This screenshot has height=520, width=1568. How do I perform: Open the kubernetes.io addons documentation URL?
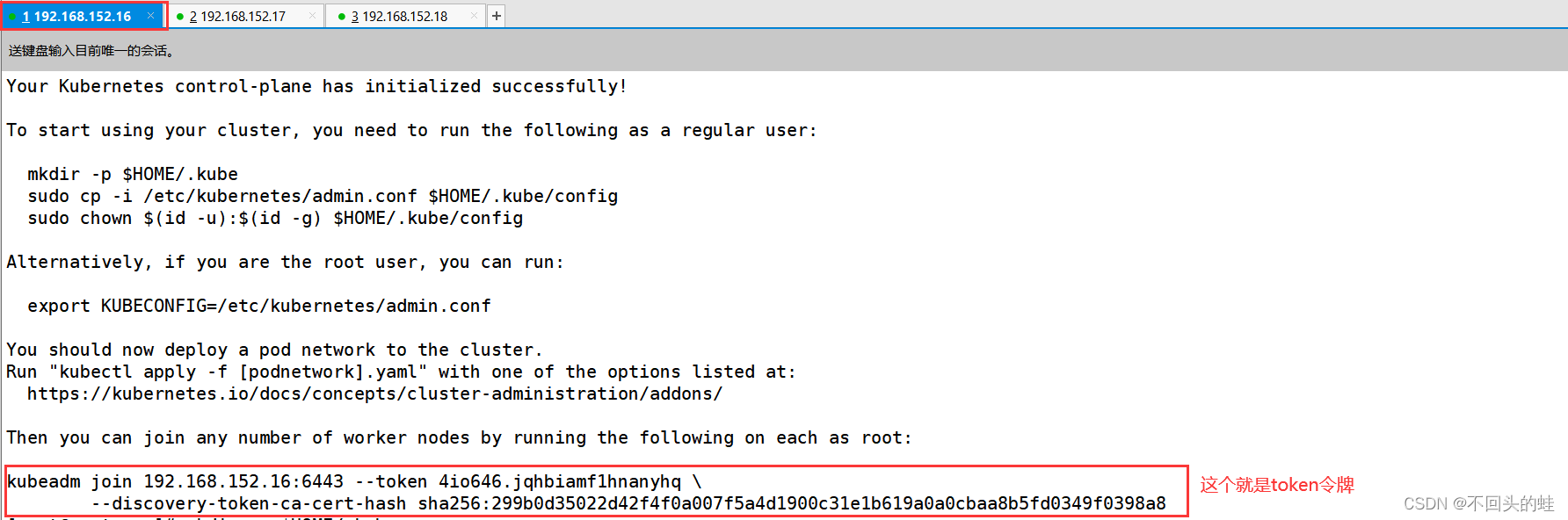coord(374,394)
